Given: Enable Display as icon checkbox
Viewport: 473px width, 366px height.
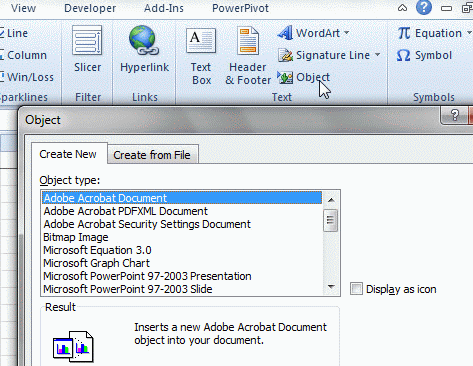Looking at the screenshot, I should 356,289.
